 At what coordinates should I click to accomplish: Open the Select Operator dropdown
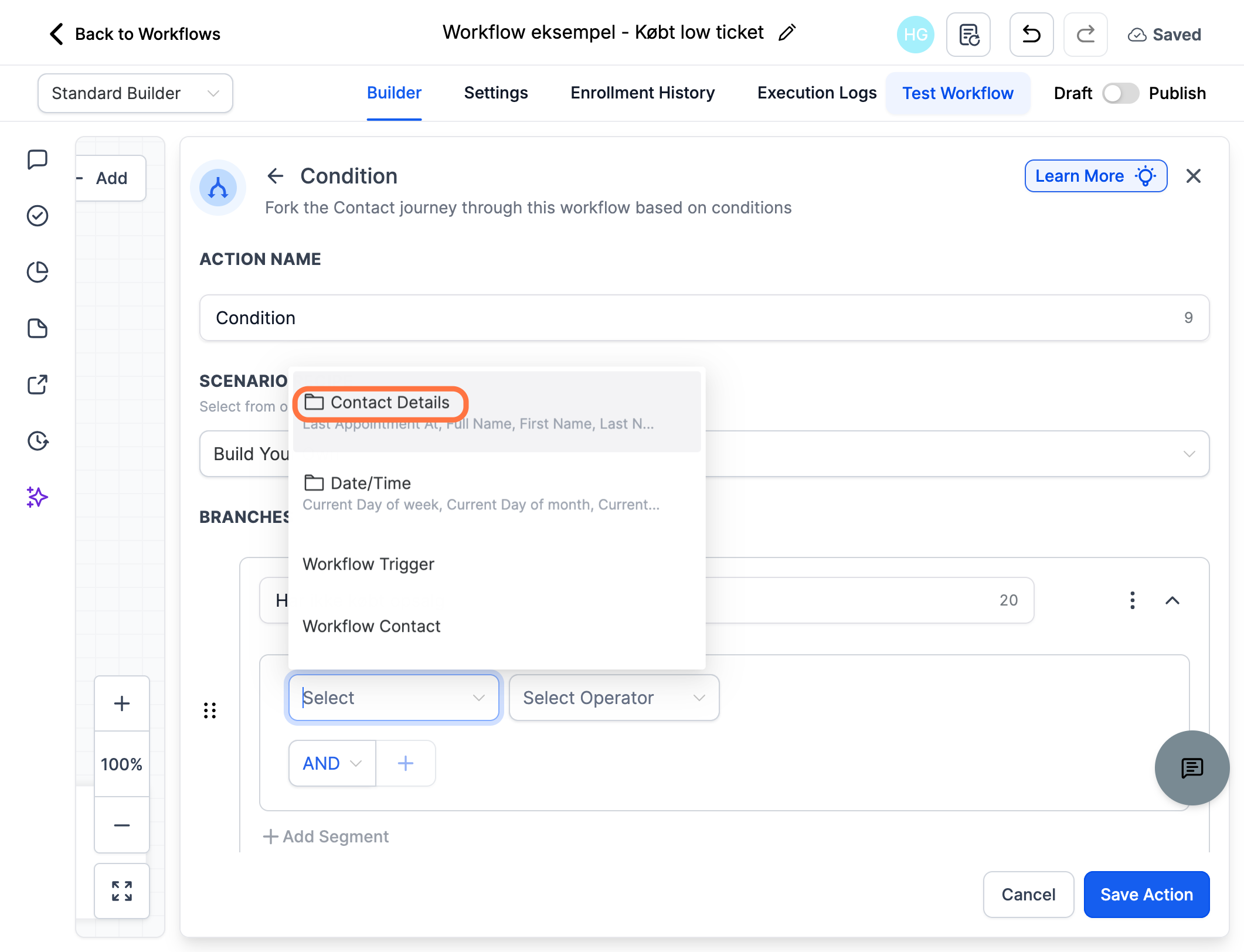click(x=614, y=698)
